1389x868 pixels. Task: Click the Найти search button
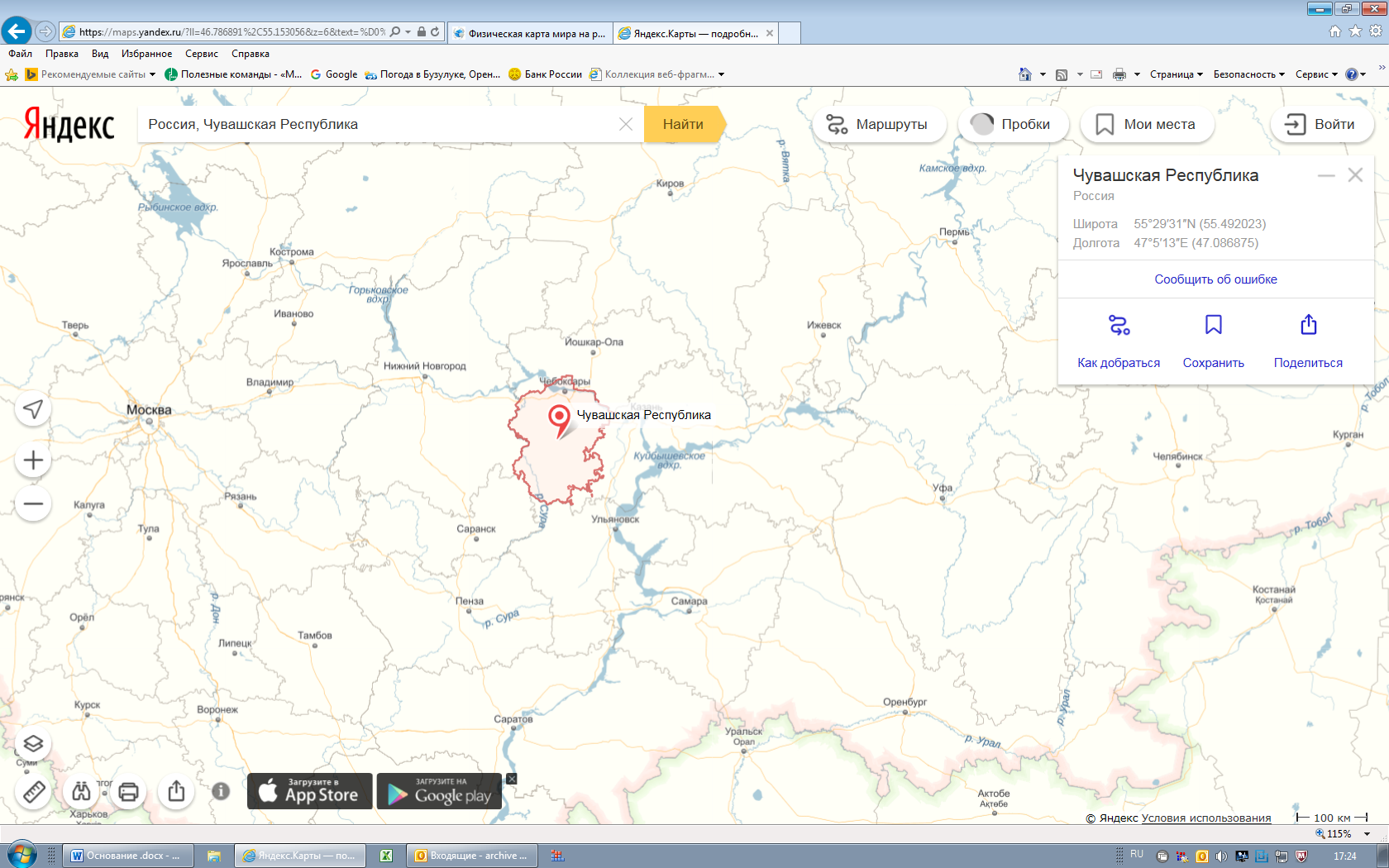click(x=684, y=124)
